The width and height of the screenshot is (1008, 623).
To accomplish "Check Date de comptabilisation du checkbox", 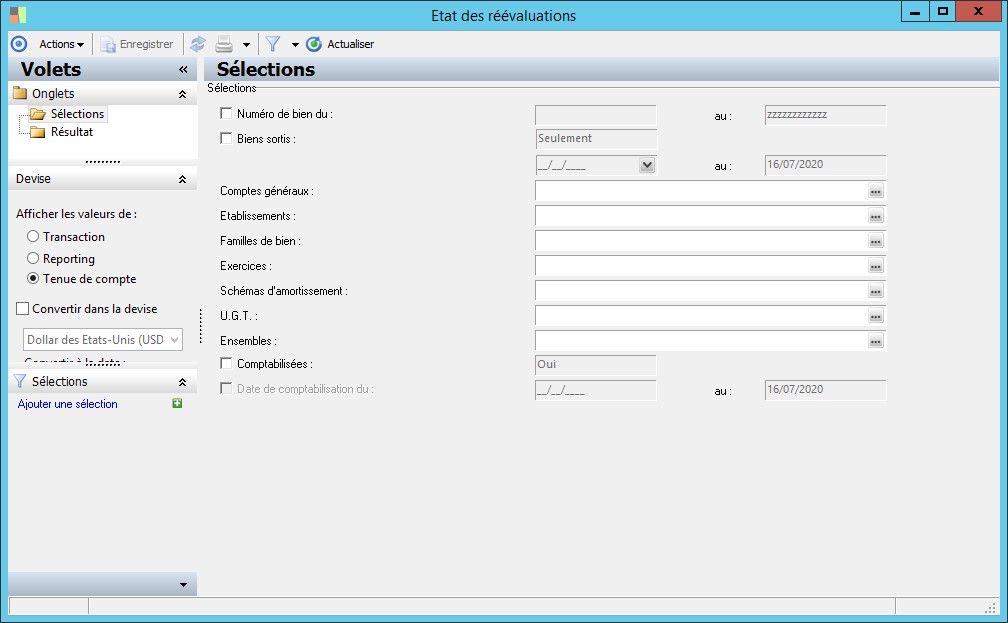I will 226,388.
